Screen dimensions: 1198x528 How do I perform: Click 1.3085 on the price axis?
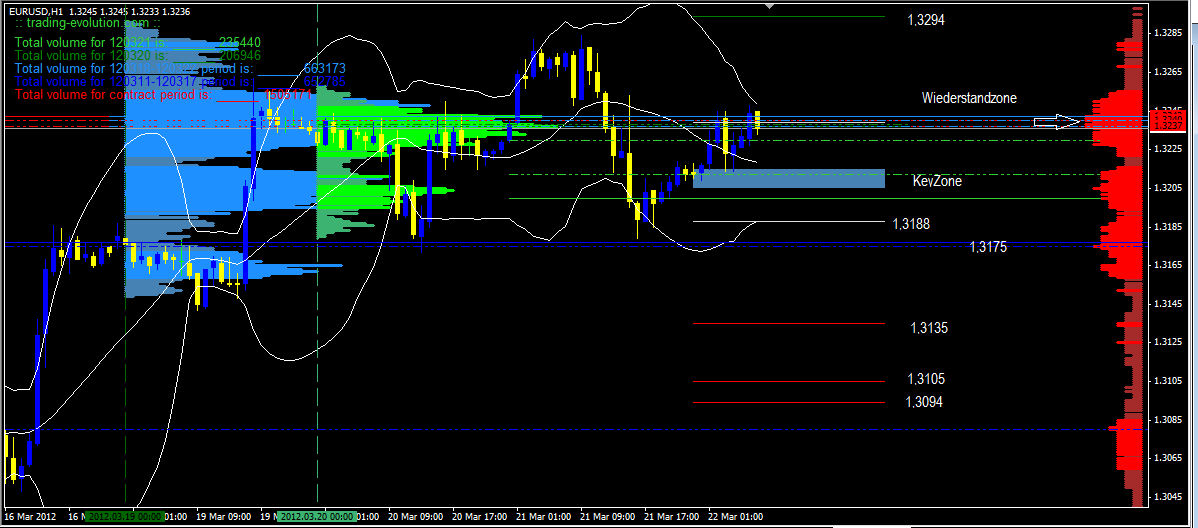click(1169, 419)
